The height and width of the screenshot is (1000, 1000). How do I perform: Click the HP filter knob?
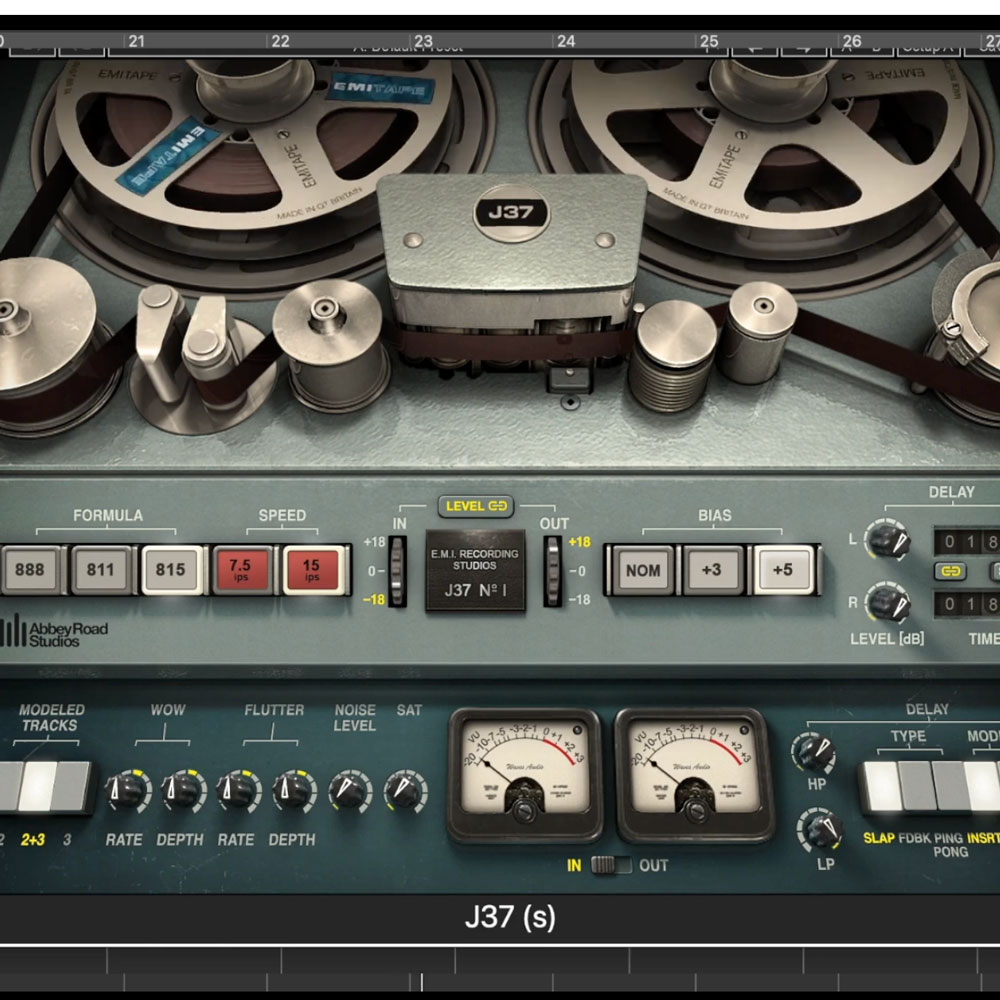[x=814, y=753]
